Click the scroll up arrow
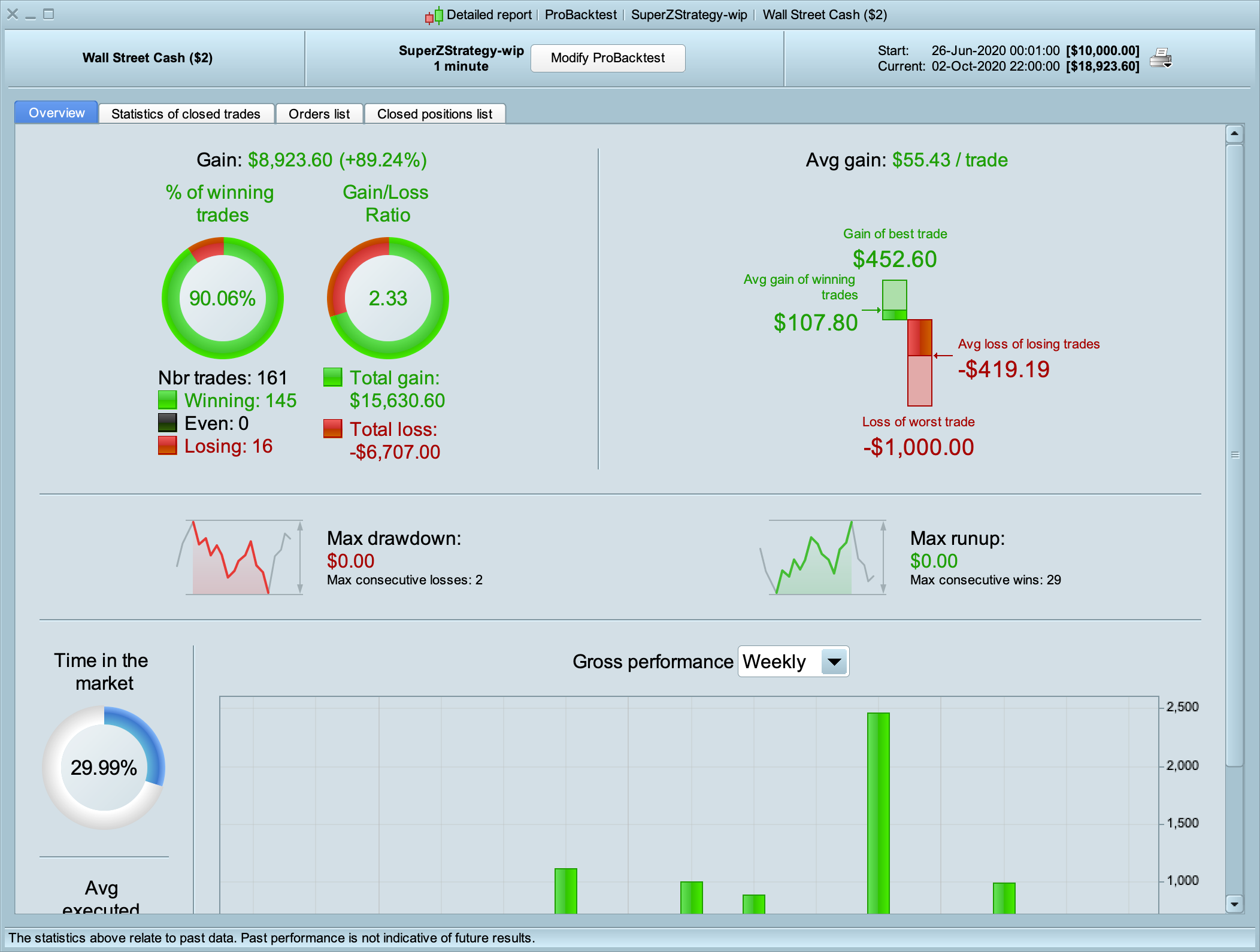Viewport: 1260px width, 952px height. (1234, 134)
